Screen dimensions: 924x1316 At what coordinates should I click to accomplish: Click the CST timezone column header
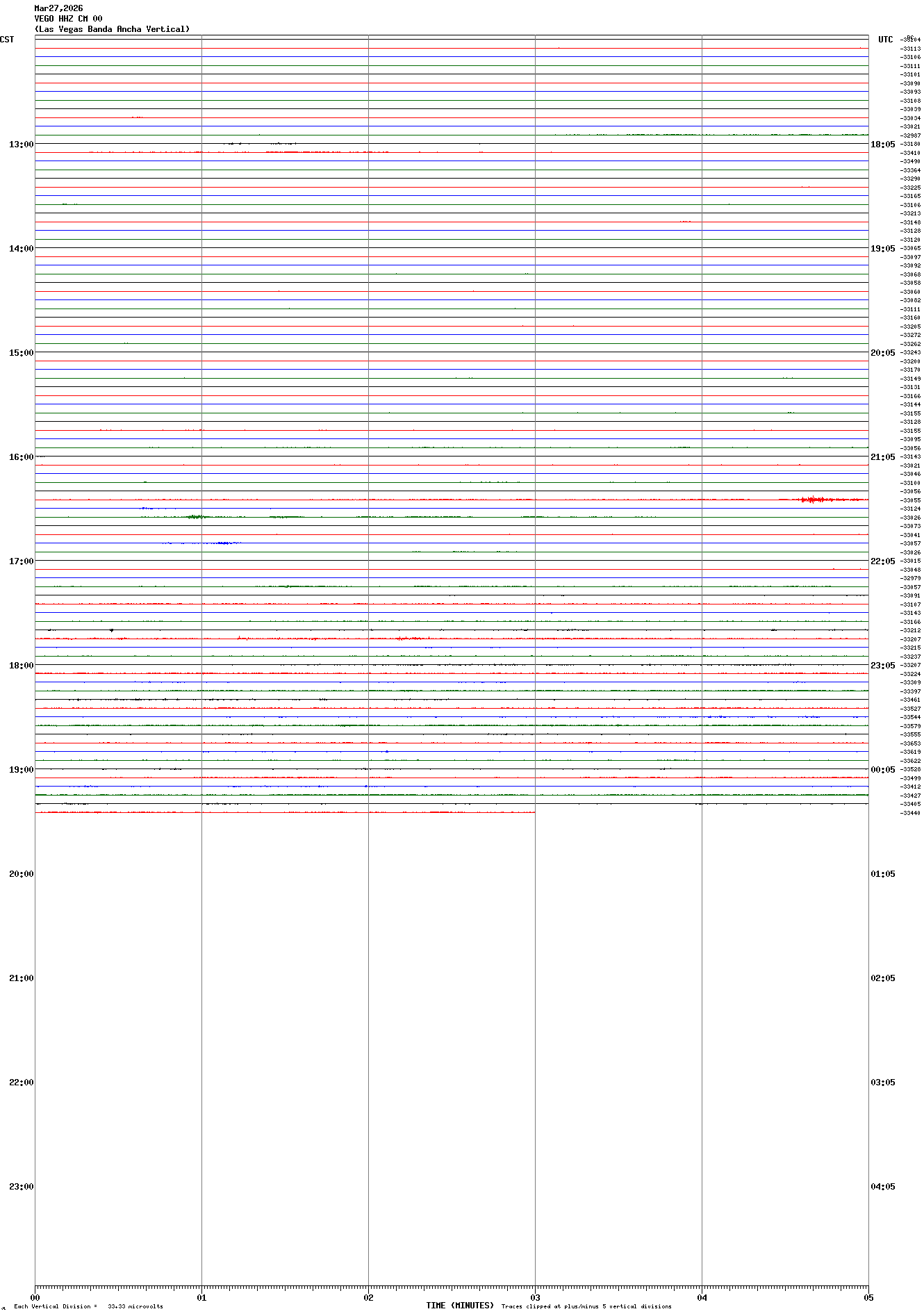coord(7,40)
